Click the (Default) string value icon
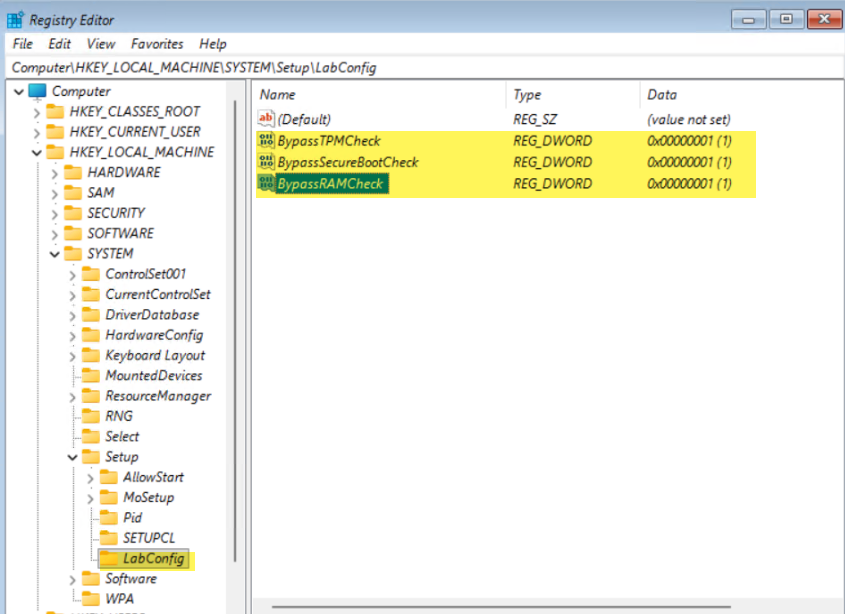 click(266, 120)
